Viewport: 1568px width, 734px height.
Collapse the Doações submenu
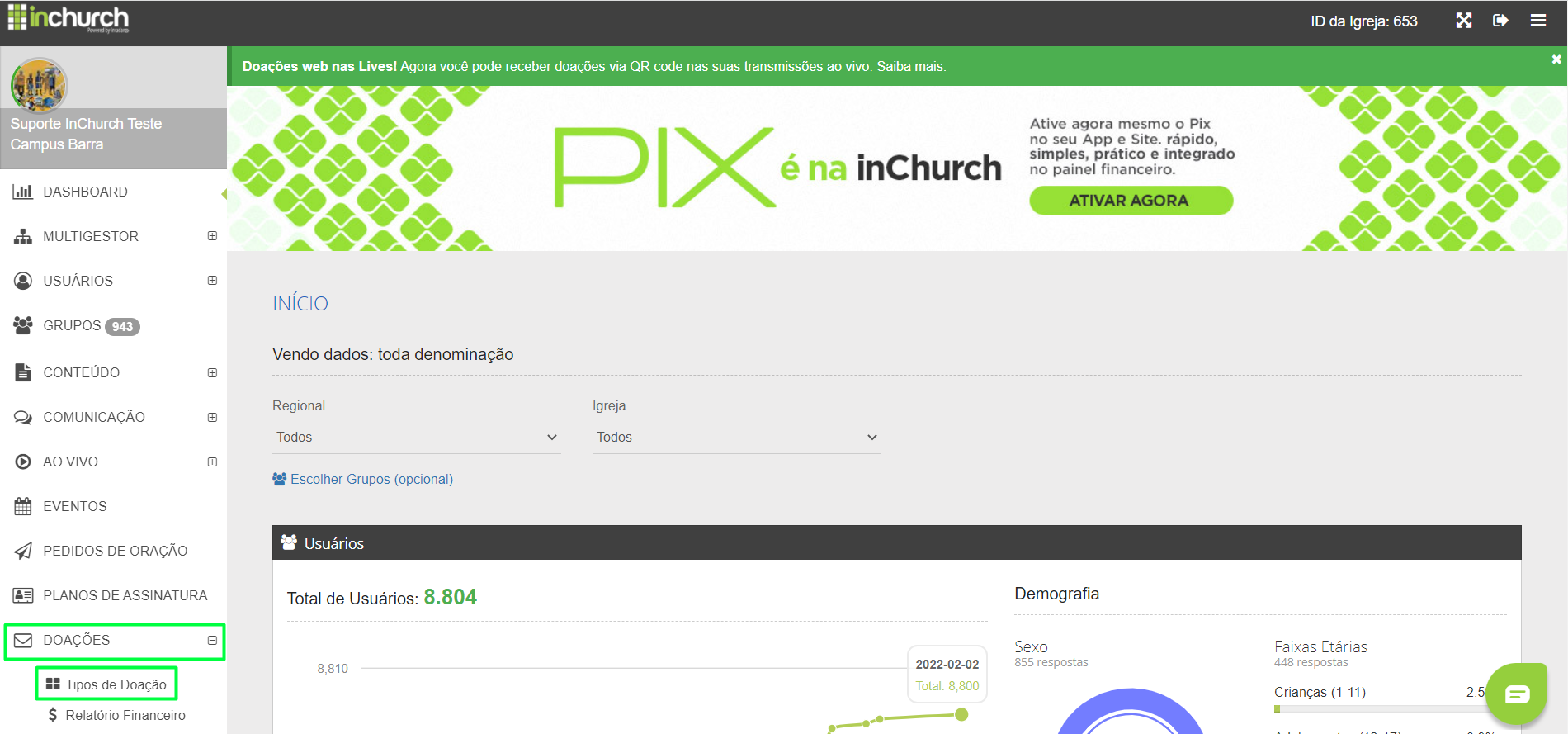pyautogui.click(x=212, y=640)
